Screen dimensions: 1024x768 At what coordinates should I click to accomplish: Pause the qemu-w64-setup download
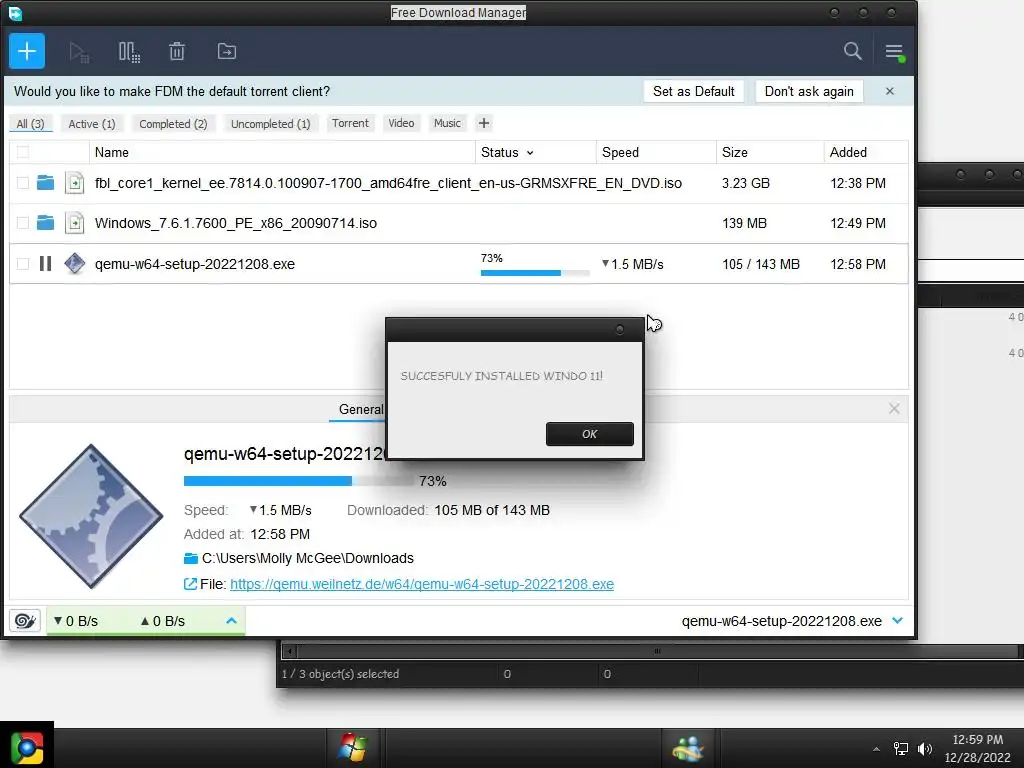[45, 263]
